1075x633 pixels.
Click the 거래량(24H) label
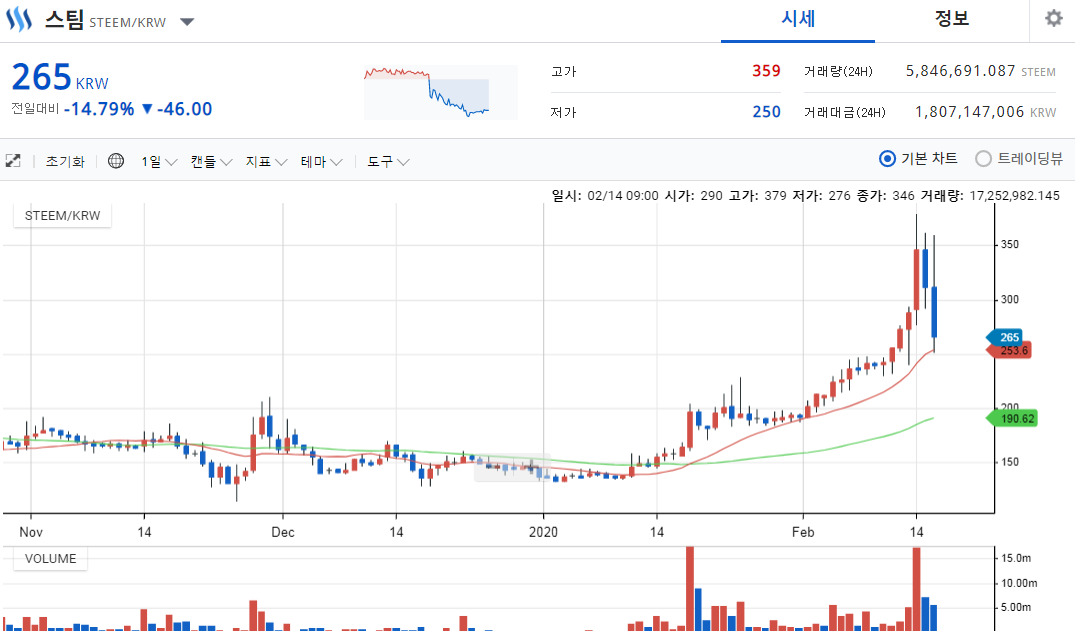click(838, 71)
